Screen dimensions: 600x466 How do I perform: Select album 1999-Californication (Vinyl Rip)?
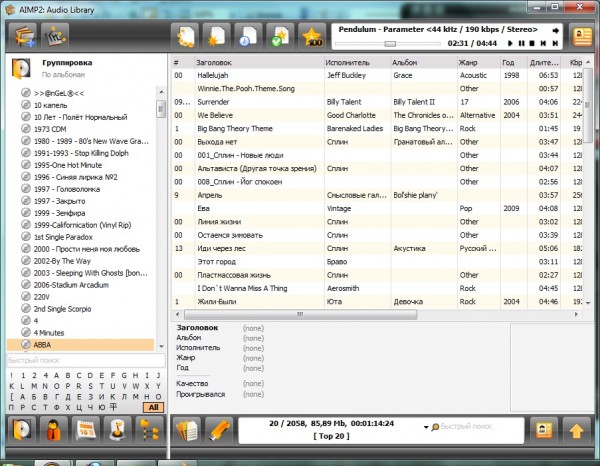(x=82, y=225)
